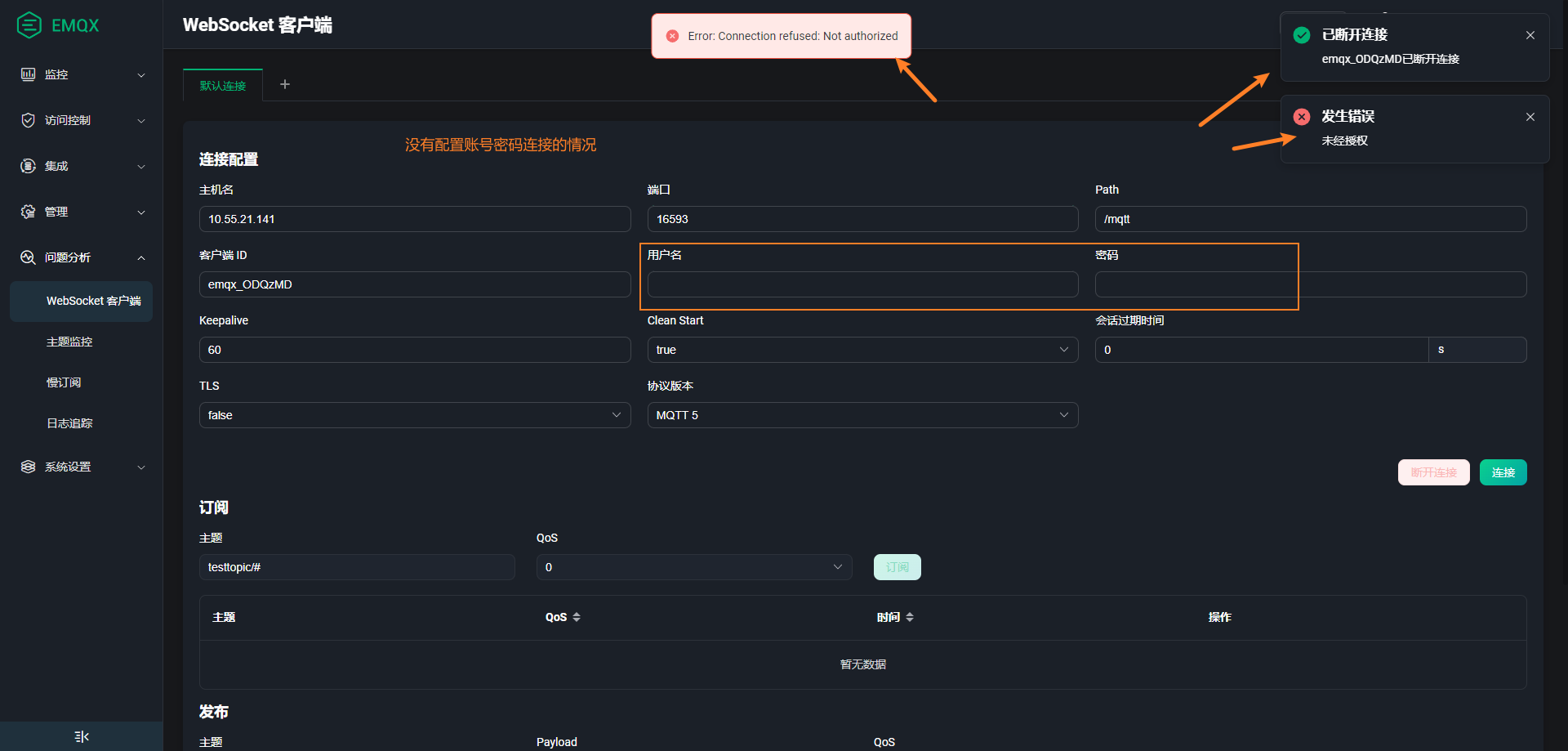The image size is (1568, 751).
Task: Click the 暂无数据 empty table text
Action: click(x=862, y=664)
